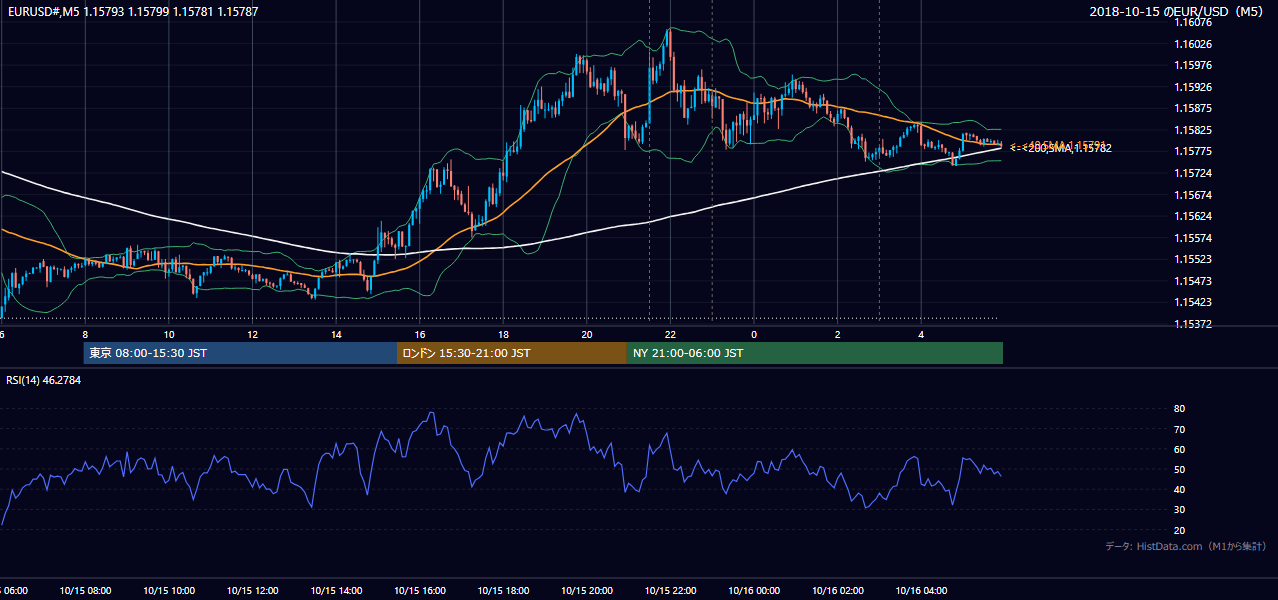Click the 1.15574 price axis label
Screen dimensions: 1278x600
[x=1194, y=238]
